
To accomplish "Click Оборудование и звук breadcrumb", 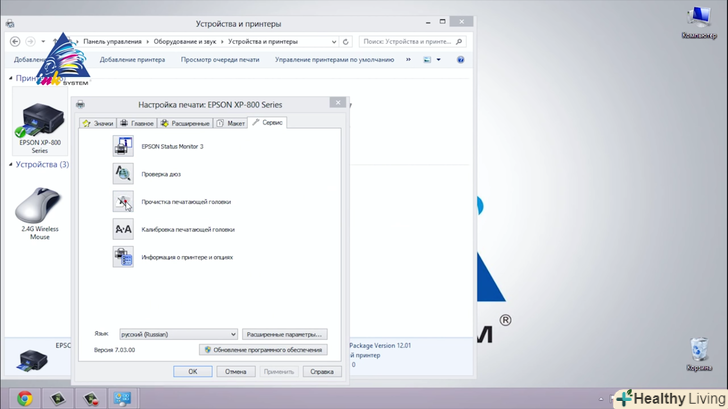I will coord(185,42).
